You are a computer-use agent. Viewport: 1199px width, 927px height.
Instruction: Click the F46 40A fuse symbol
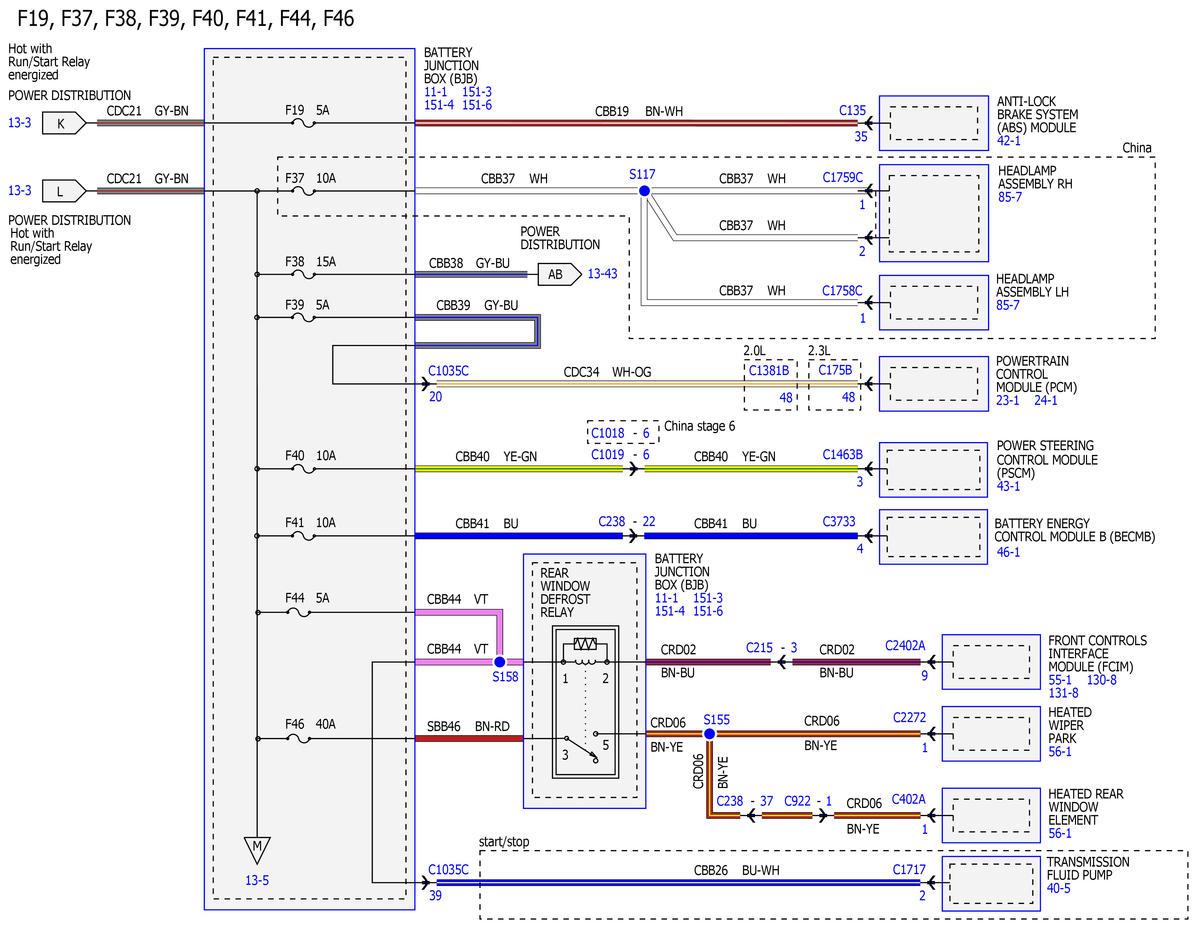click(x=298, y=739)
